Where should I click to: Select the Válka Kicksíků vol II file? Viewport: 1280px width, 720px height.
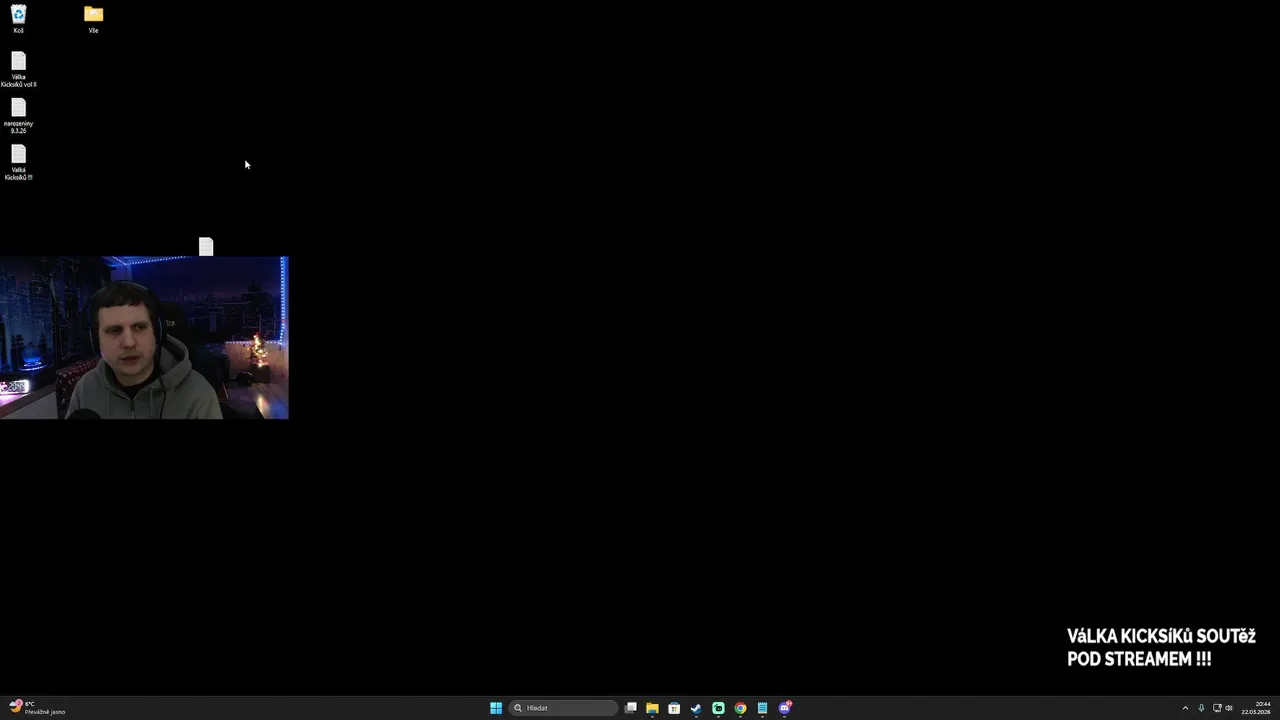click(18, 69)
